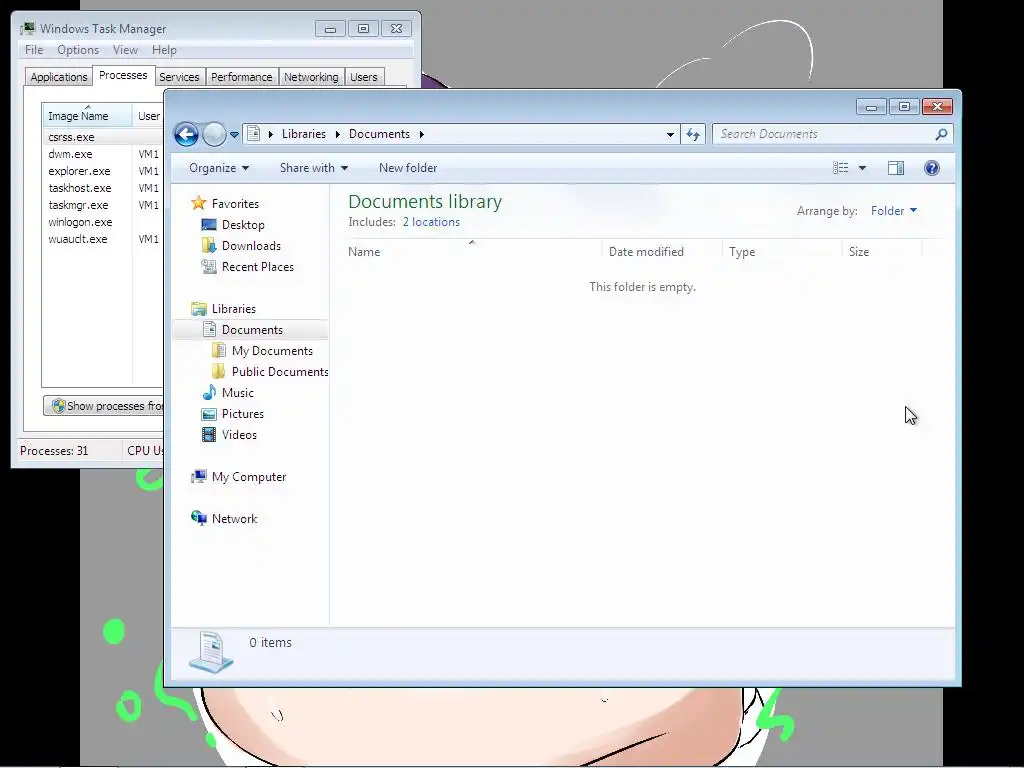This screenshot has height=768, width=1024.
Task: Open Downloads in the navigation pane
Action: pos(251,246)
